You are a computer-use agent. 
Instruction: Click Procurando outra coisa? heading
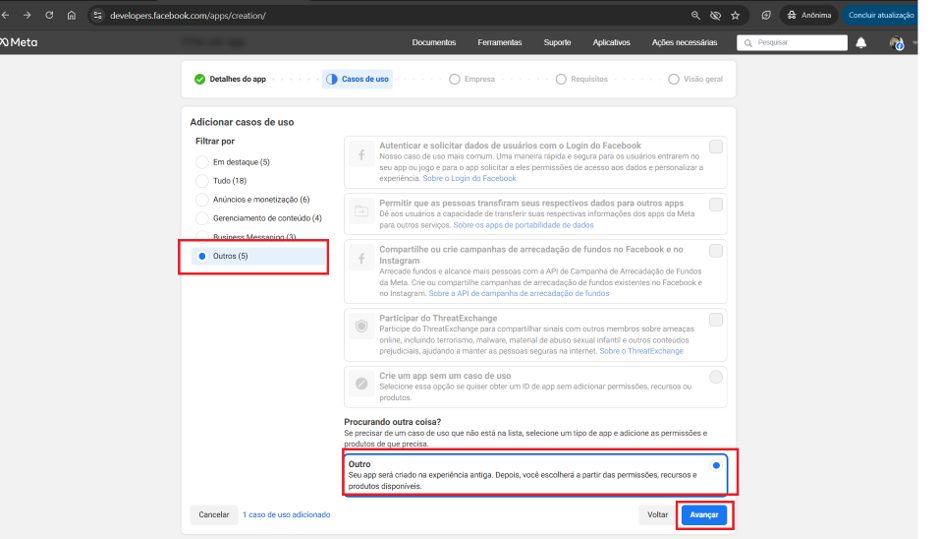392,422
